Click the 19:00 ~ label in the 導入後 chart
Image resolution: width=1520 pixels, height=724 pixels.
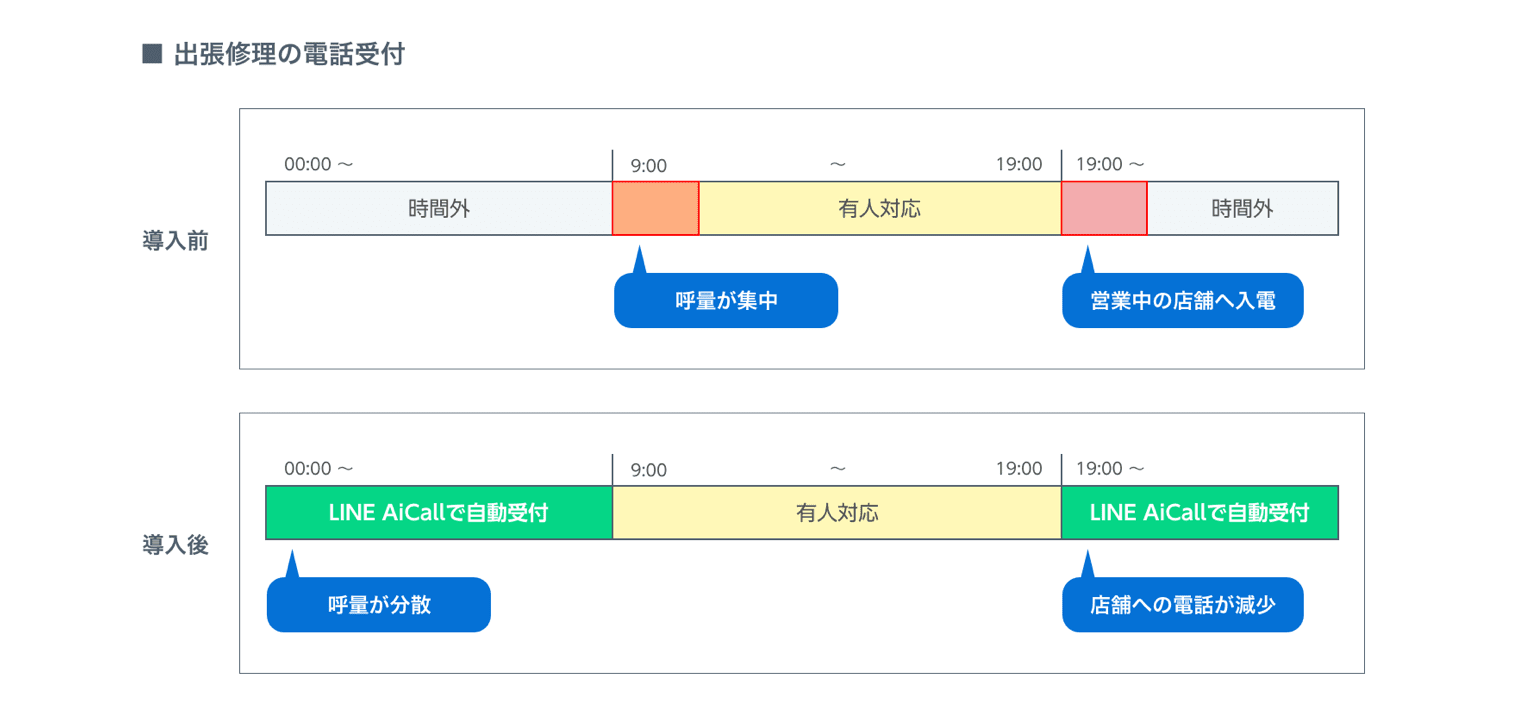pyautogui.click(x=1110, y=468)
